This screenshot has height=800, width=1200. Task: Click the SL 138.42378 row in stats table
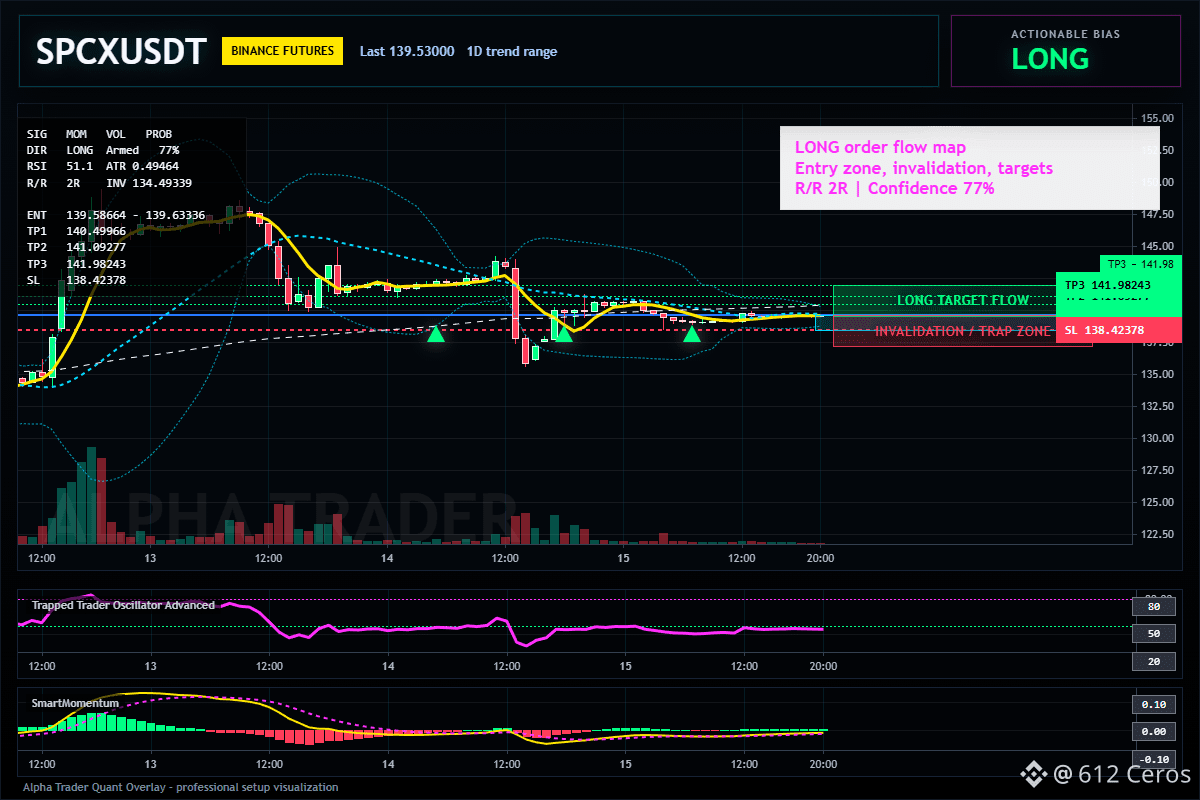(x=76, y=280)
